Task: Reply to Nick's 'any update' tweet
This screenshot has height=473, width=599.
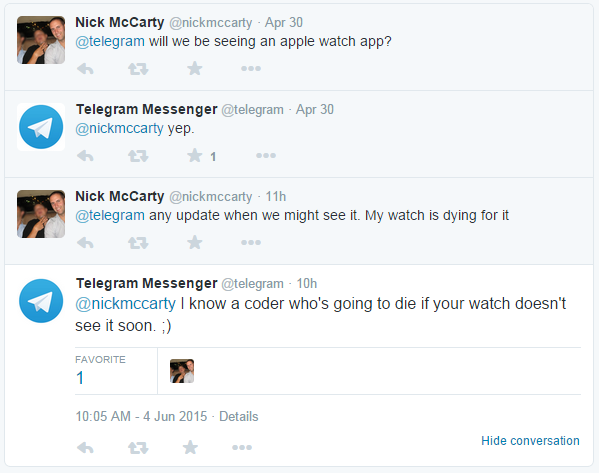Action: (85, 243)
